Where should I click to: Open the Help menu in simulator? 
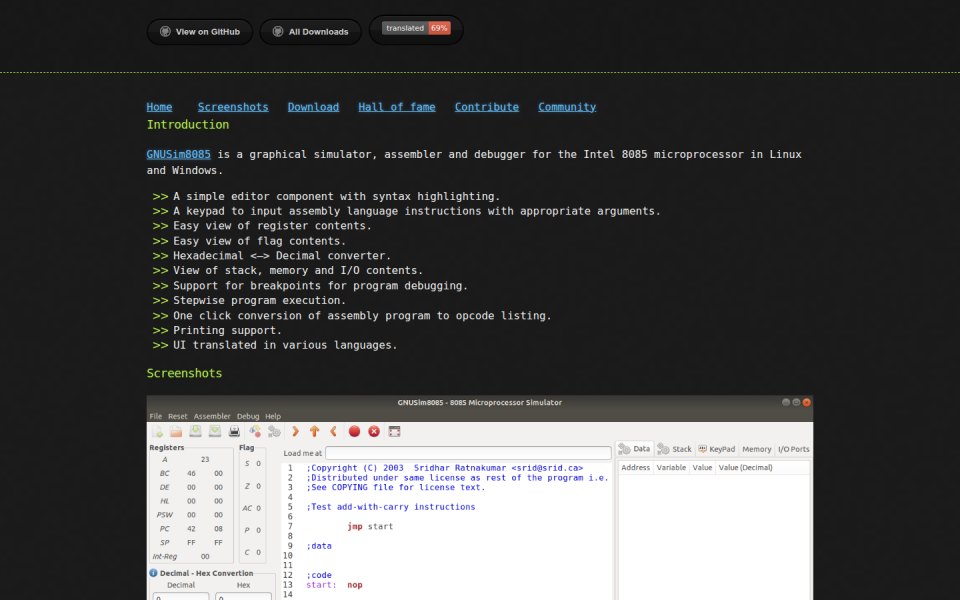click(x=273, y=416)
